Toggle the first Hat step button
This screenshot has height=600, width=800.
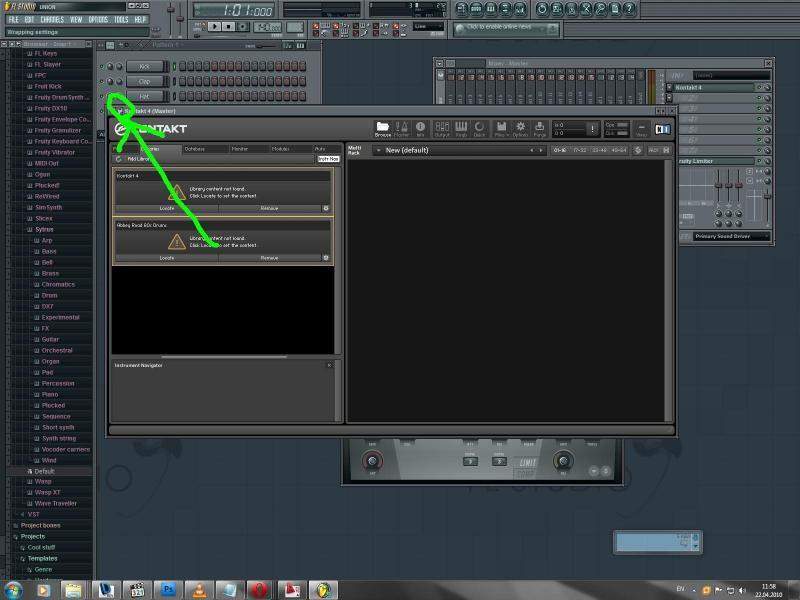pyautogui.click(x=182, y=96)
